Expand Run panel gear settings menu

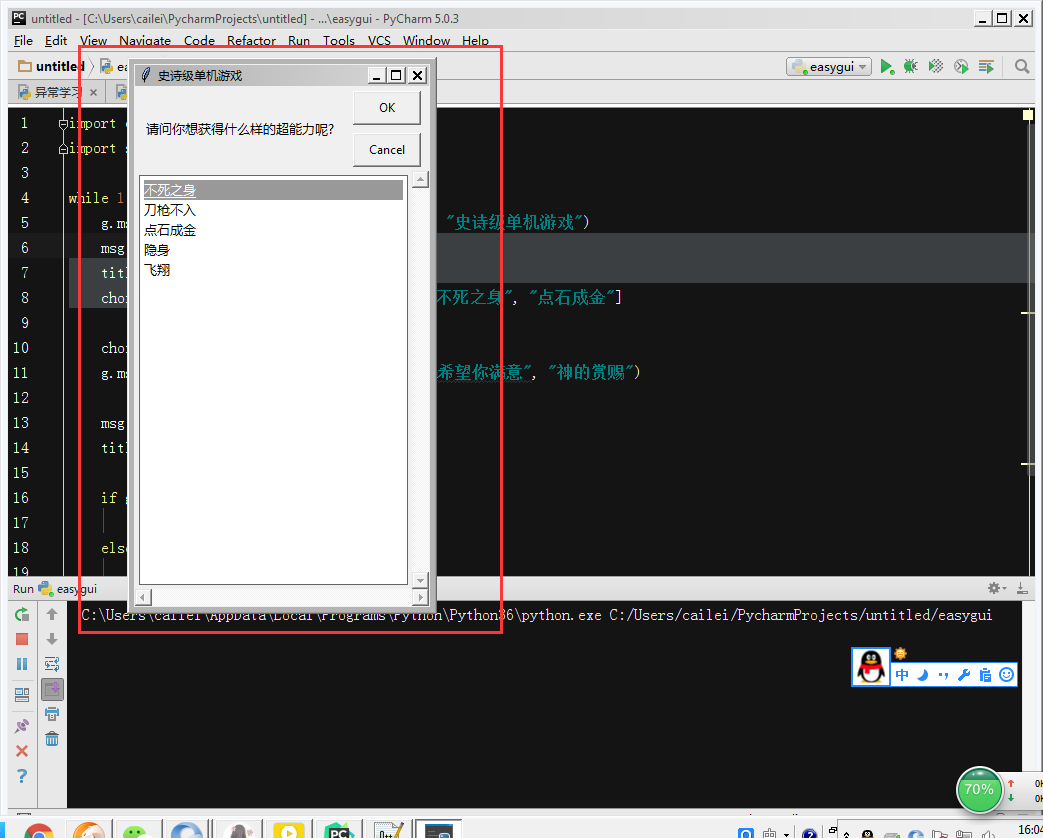coord(996,589)
